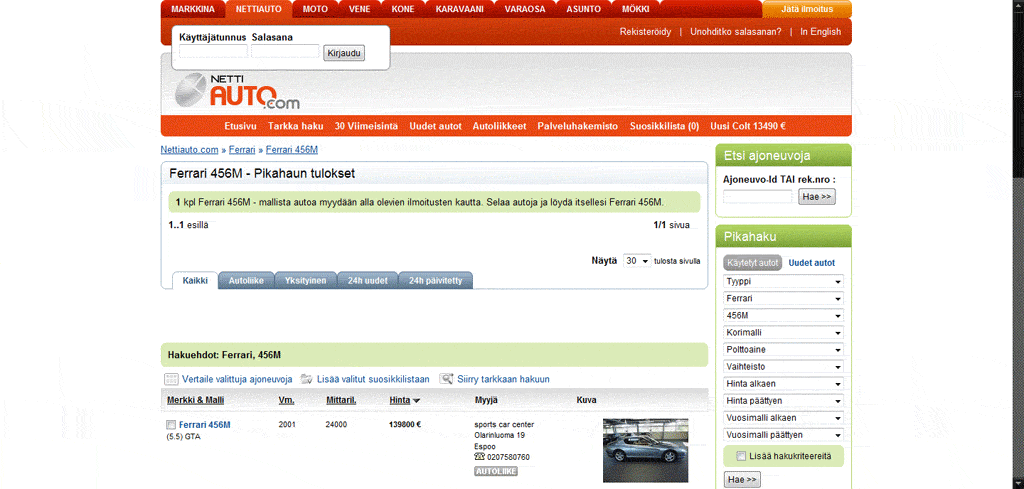Expand the Polttoaine dropdown
This screenshot has width=1024, height=489.
coord(784,349)
